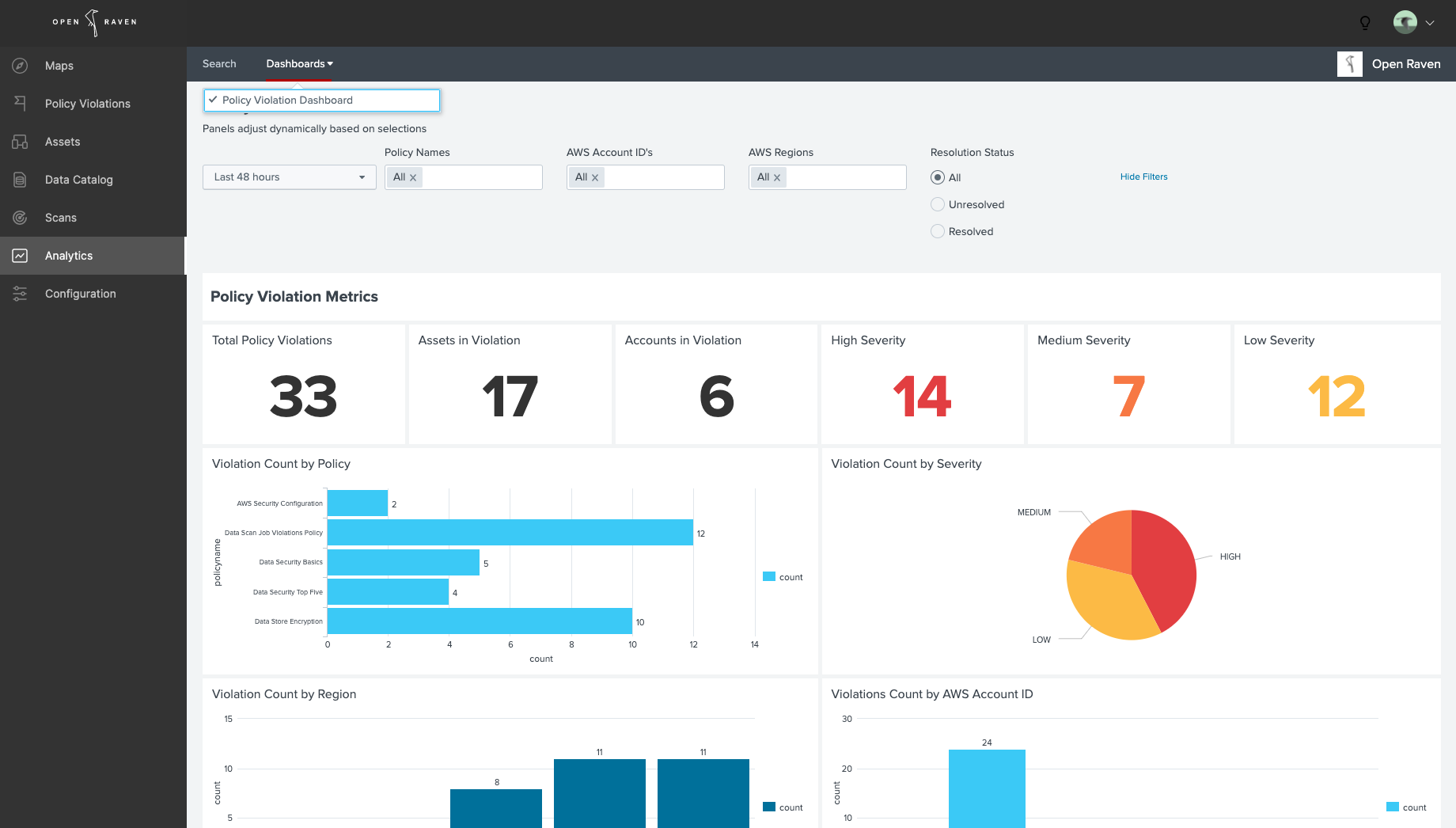The height and width of the screenshot is (828, 1456).
Task: Click inside the Policy Names filter field
Action: click(x=464, y=177)
